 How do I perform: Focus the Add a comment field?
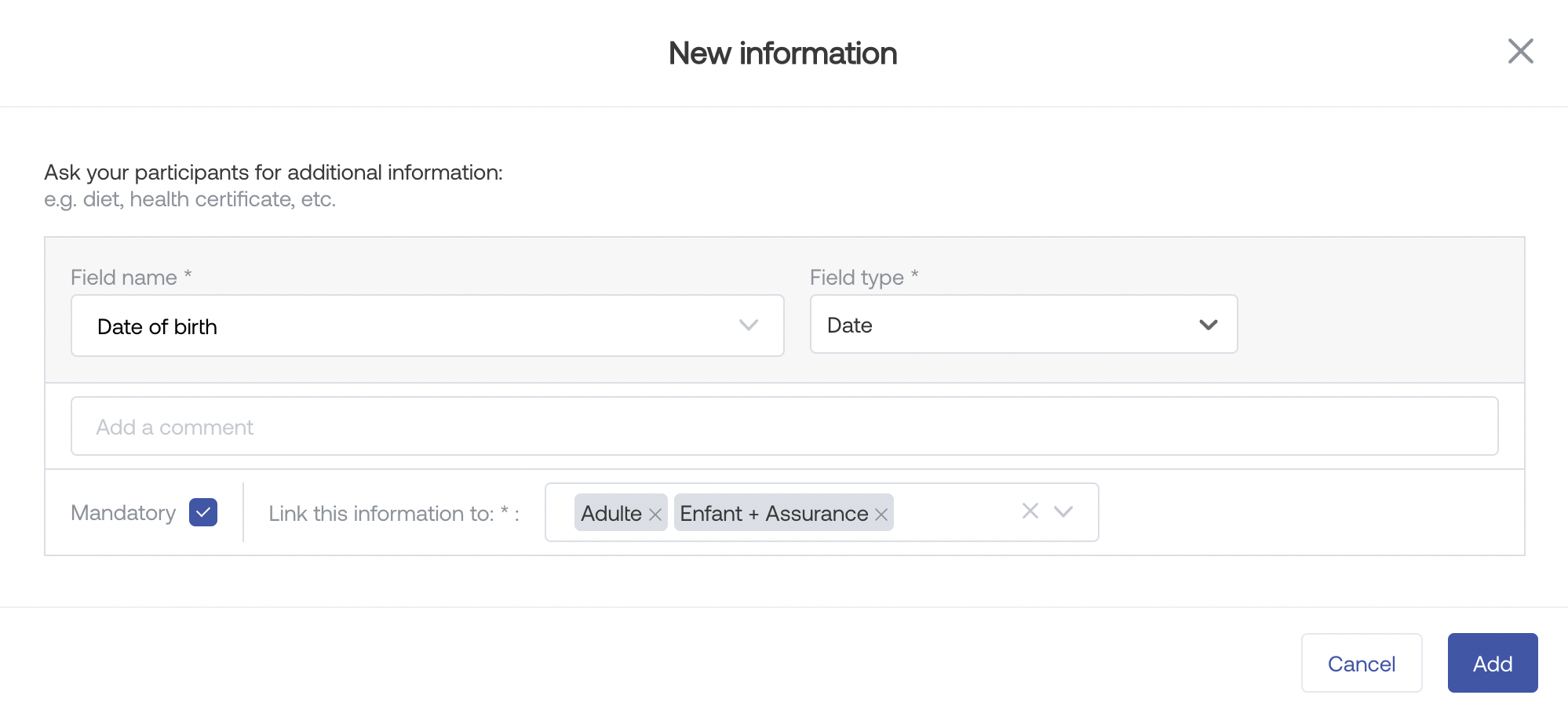783,427
